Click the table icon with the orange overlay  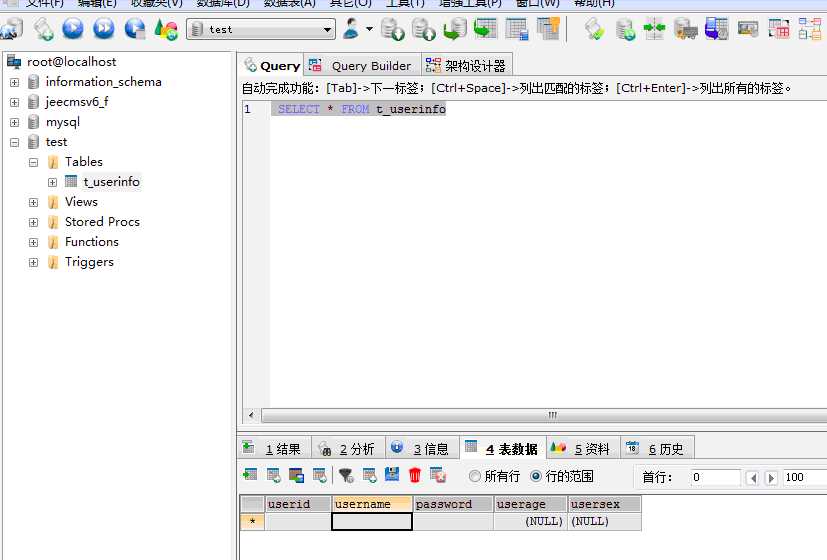[548, 28]
